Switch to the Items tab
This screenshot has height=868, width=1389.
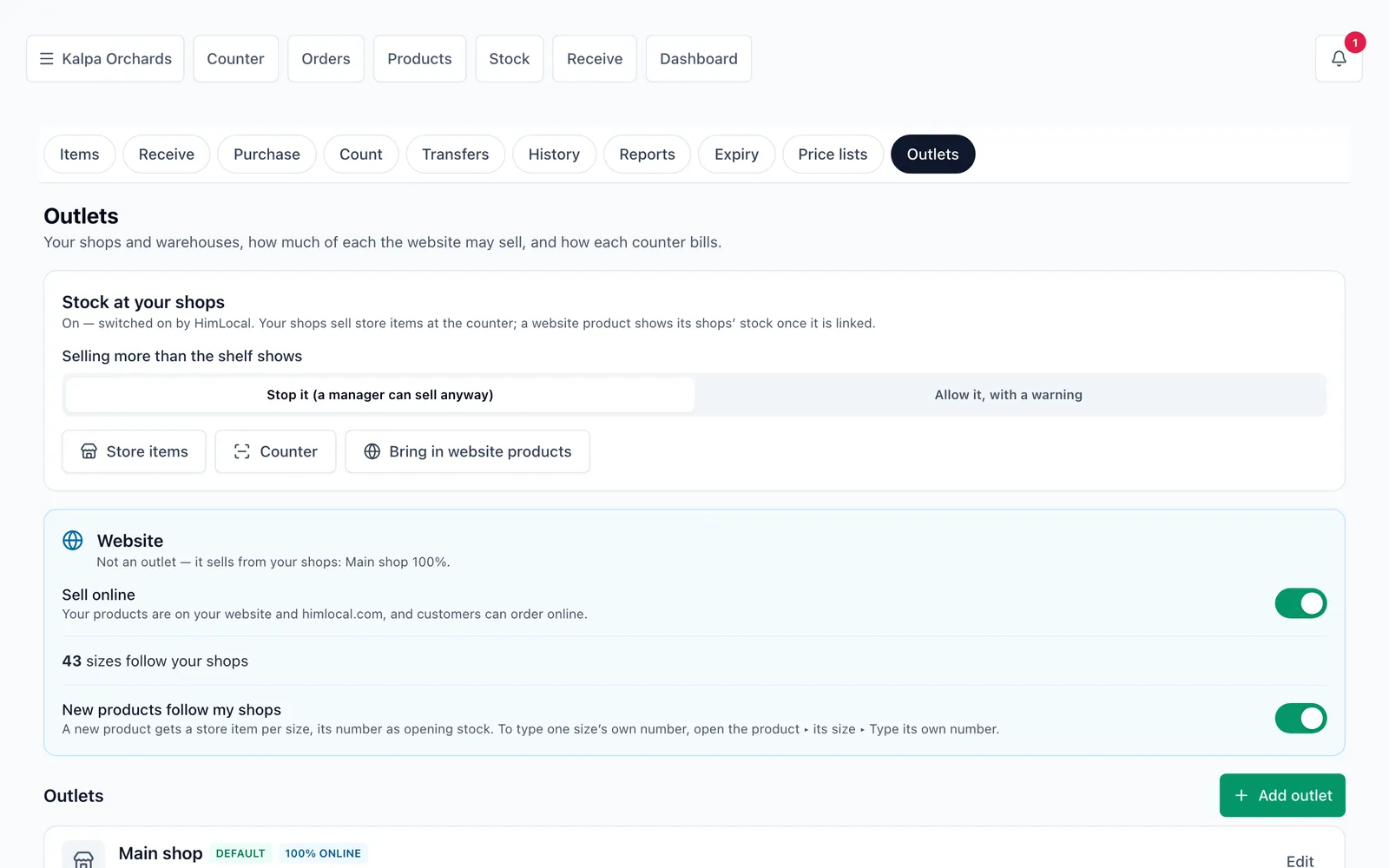[x=79, y=155]
